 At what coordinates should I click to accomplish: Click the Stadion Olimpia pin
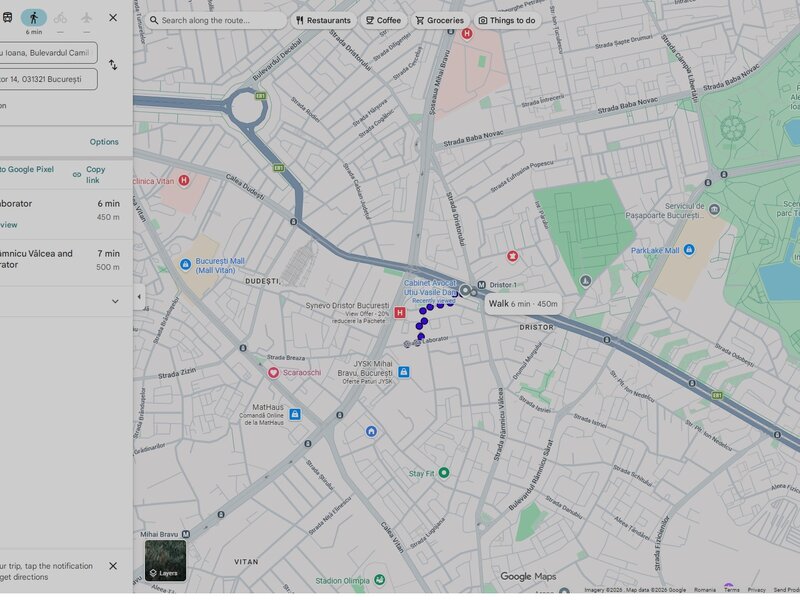[x=379, y=580]
